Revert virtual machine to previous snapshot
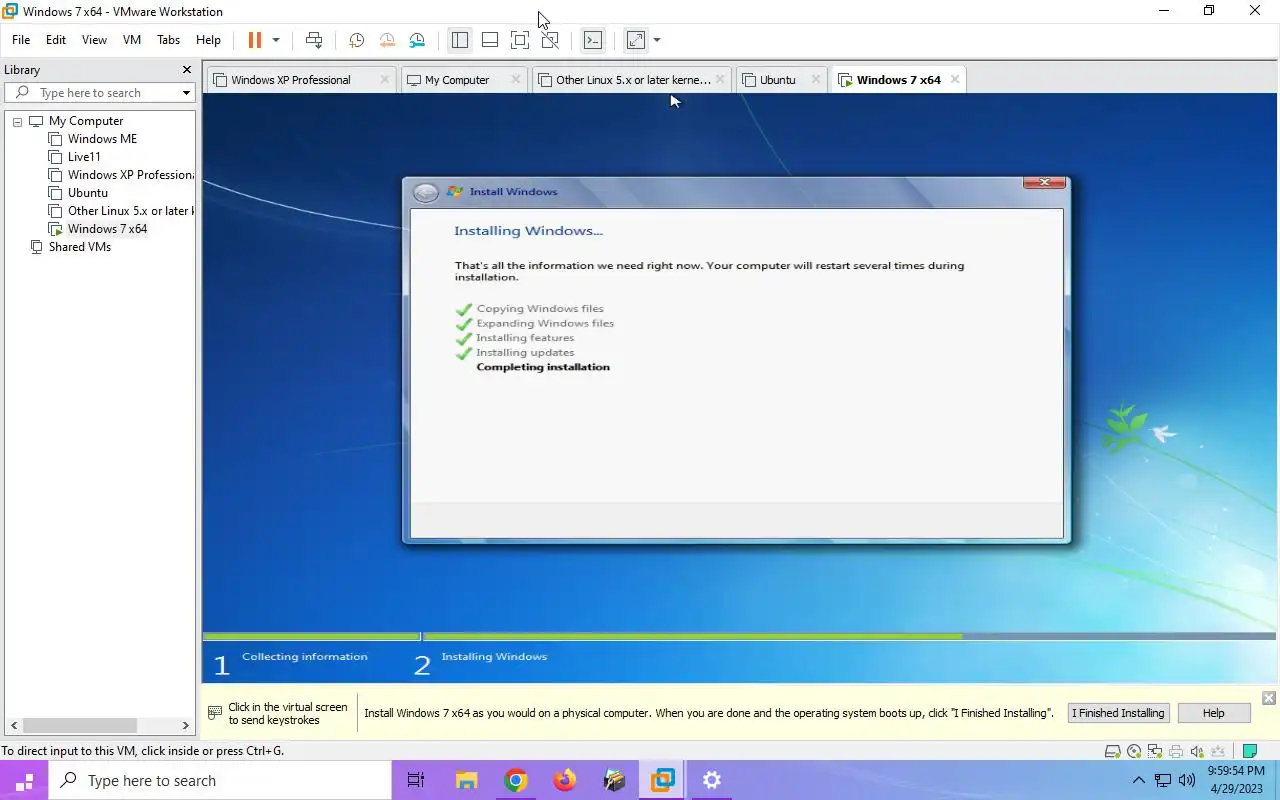 387,40
